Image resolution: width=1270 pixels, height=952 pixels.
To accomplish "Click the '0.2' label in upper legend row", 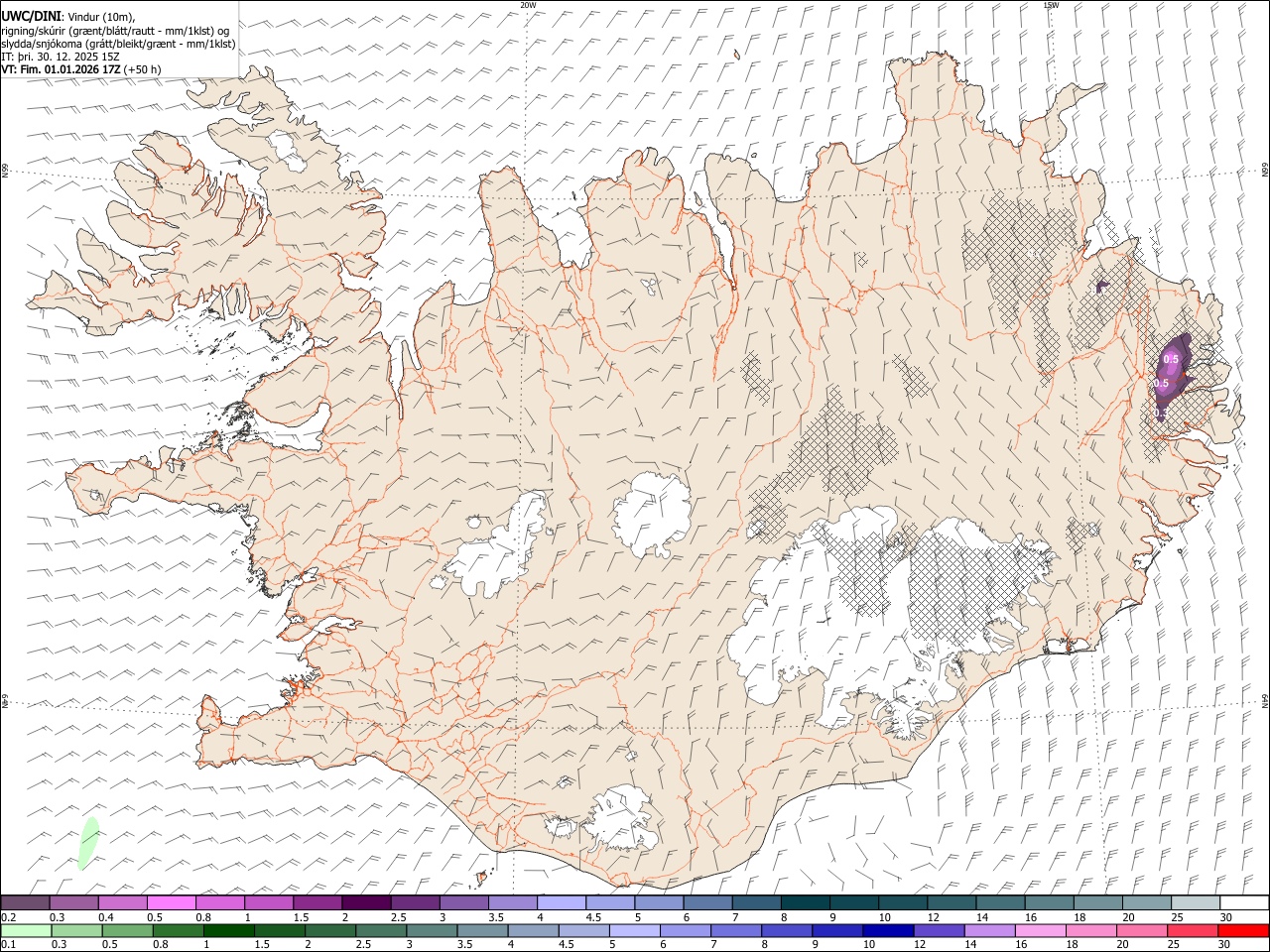I will [x=8, y=917].
